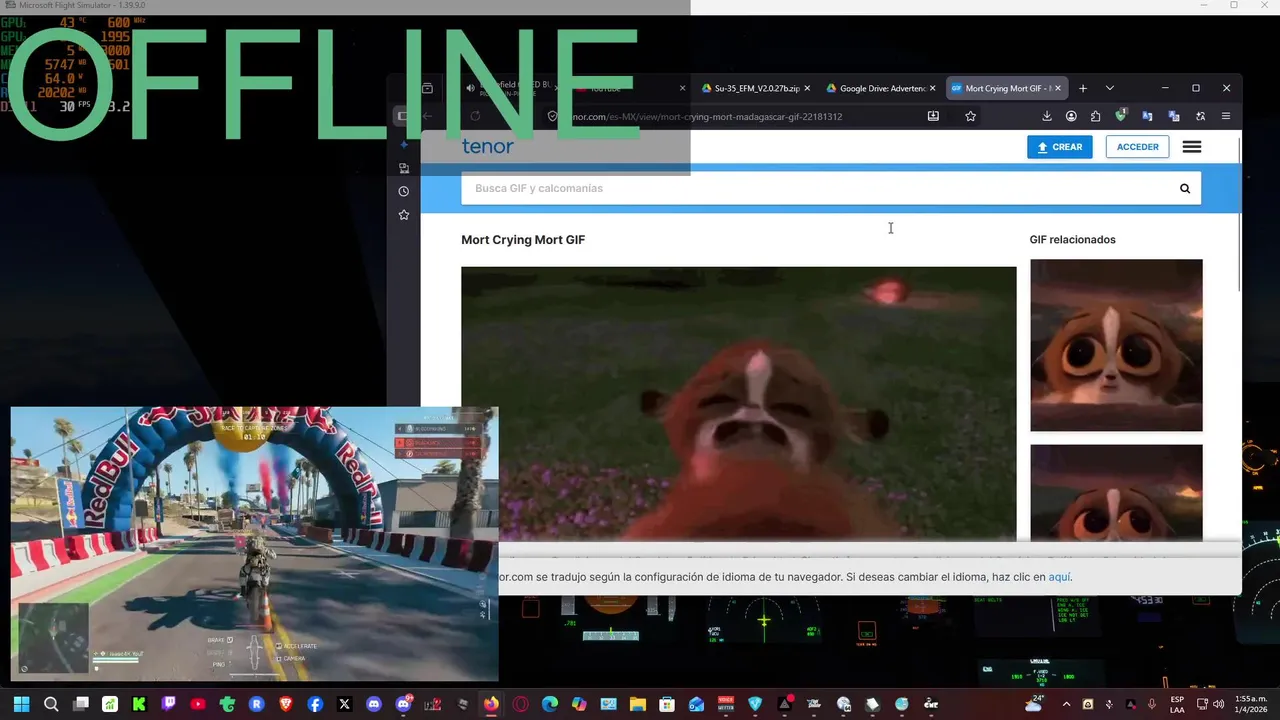Click the 'GIF relacionados' heading
Image resolution: width=1280 pixels, height=720 pixels.
[1073, 240]
